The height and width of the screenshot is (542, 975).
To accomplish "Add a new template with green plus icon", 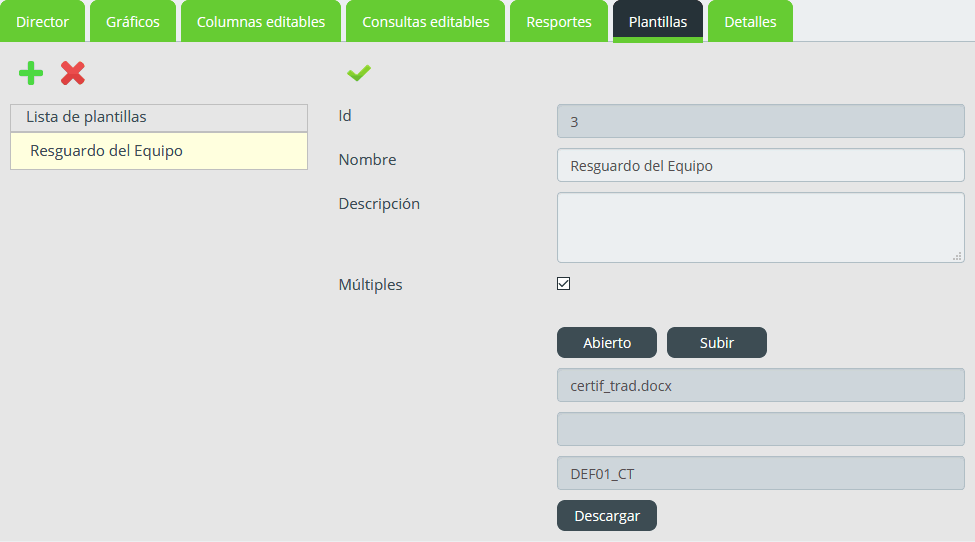I will (30, 73).
